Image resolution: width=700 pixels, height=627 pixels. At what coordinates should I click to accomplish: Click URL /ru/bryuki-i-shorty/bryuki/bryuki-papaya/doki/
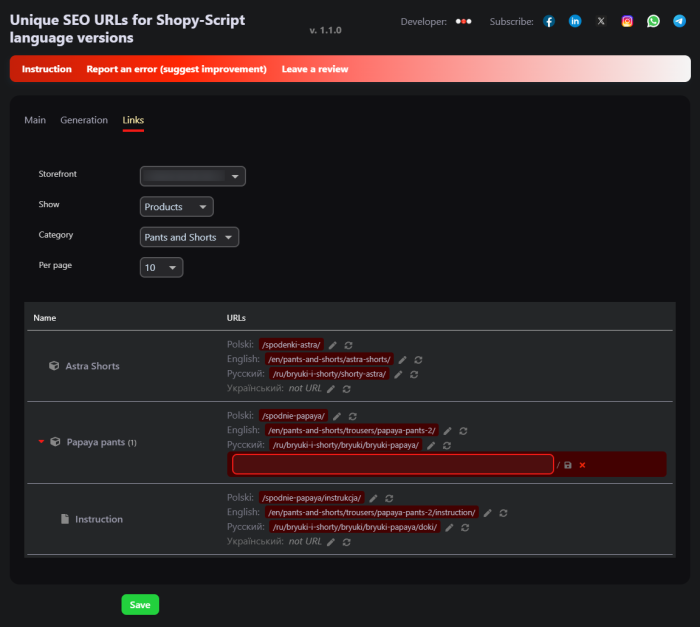tap(355, 527)
